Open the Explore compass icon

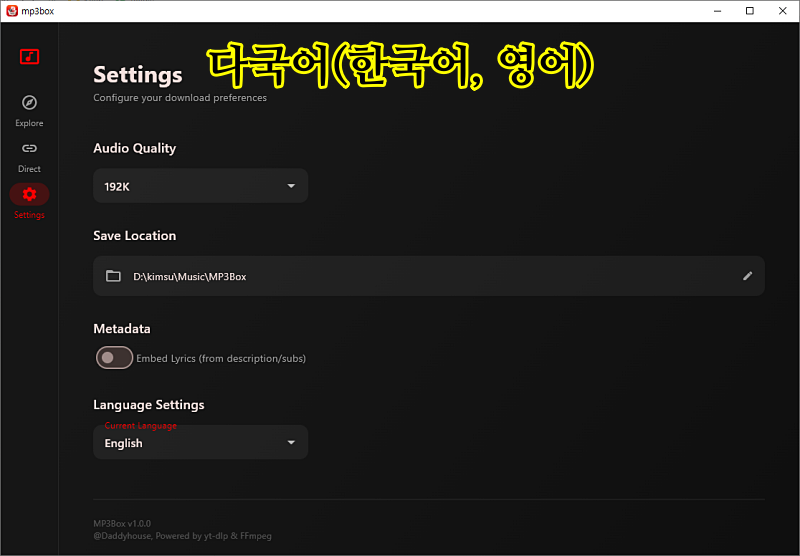29,103
